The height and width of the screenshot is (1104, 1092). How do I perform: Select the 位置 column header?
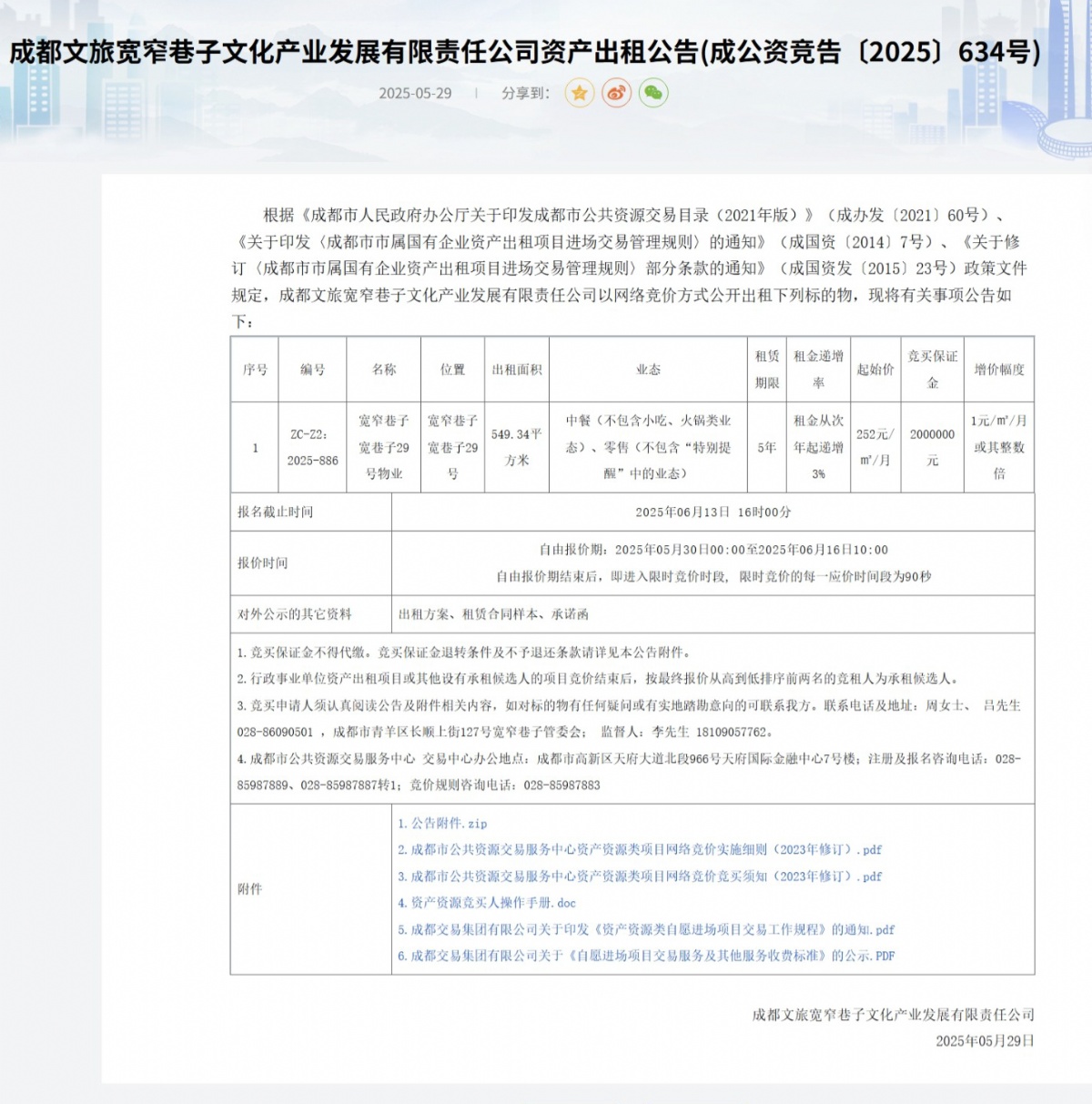pos(452,370)
